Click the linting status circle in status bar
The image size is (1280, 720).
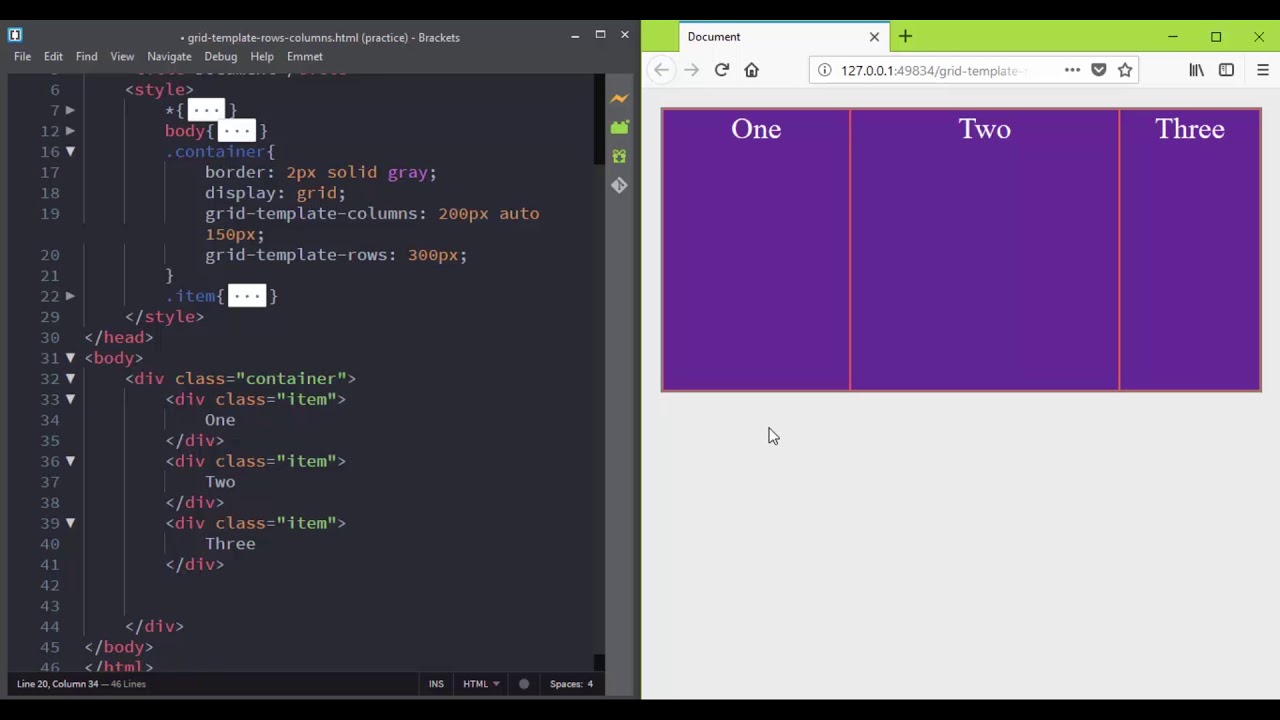coord(523,684)
